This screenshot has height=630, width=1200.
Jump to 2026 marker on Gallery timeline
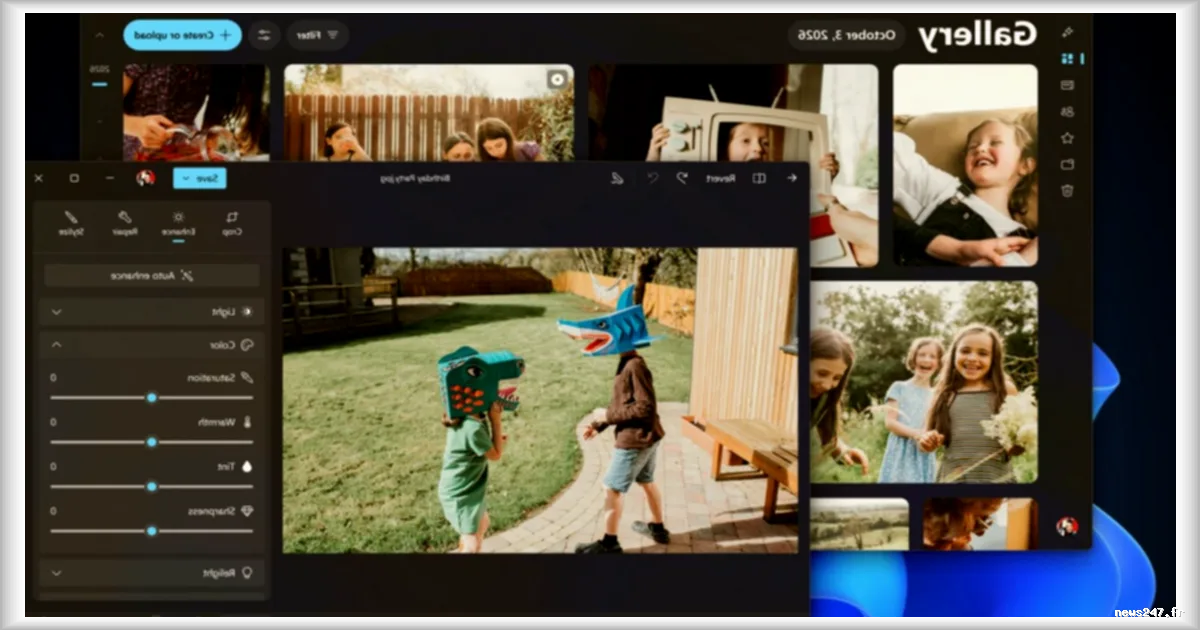coord(99,70)
